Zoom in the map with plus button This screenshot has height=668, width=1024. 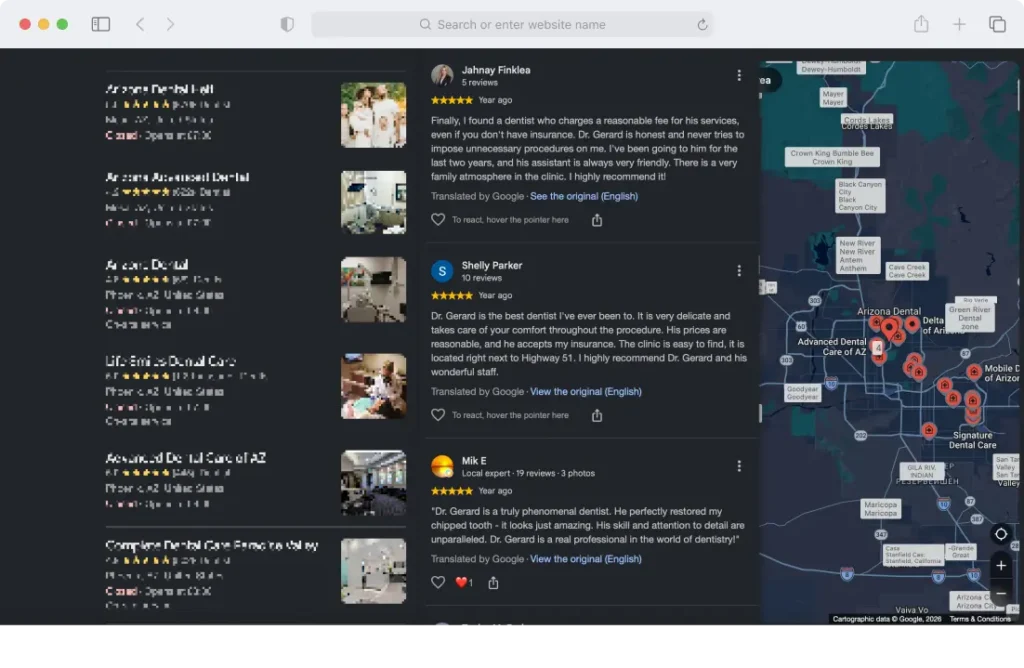1000,565
